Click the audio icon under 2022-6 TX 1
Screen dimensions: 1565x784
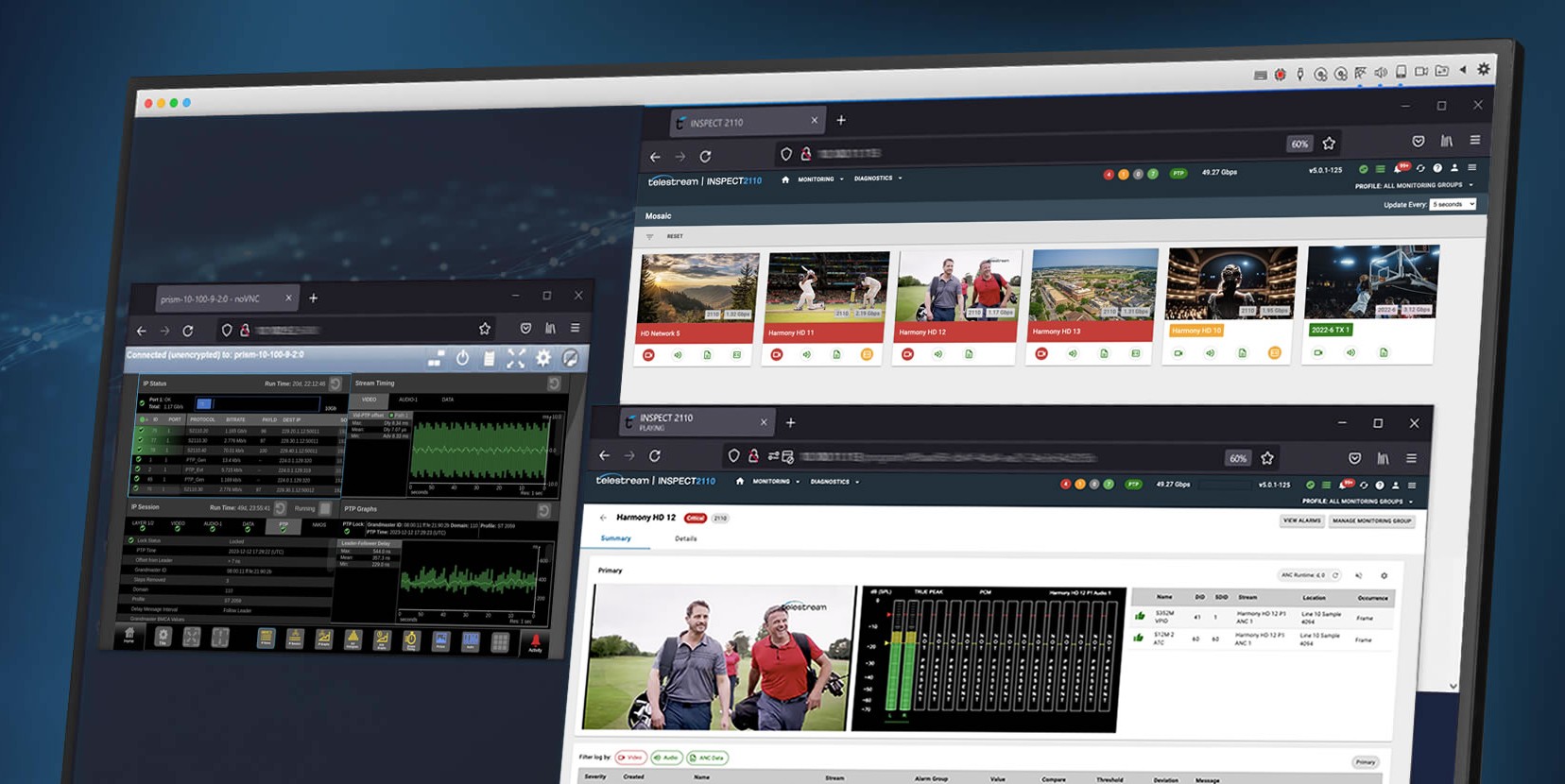(x=1350, y=352)
